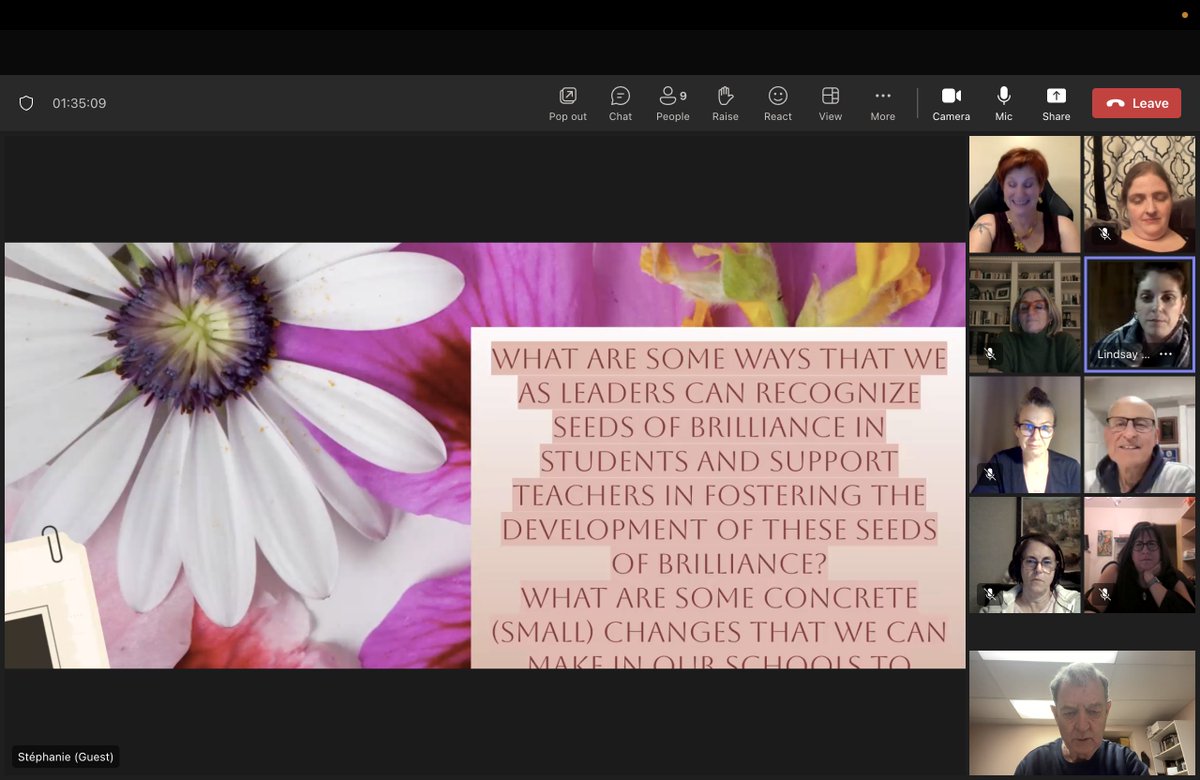Viewport: 1200px width, 780px height.
Task: Select woman in pink room tile
Action: click(x=1140, y=555)
